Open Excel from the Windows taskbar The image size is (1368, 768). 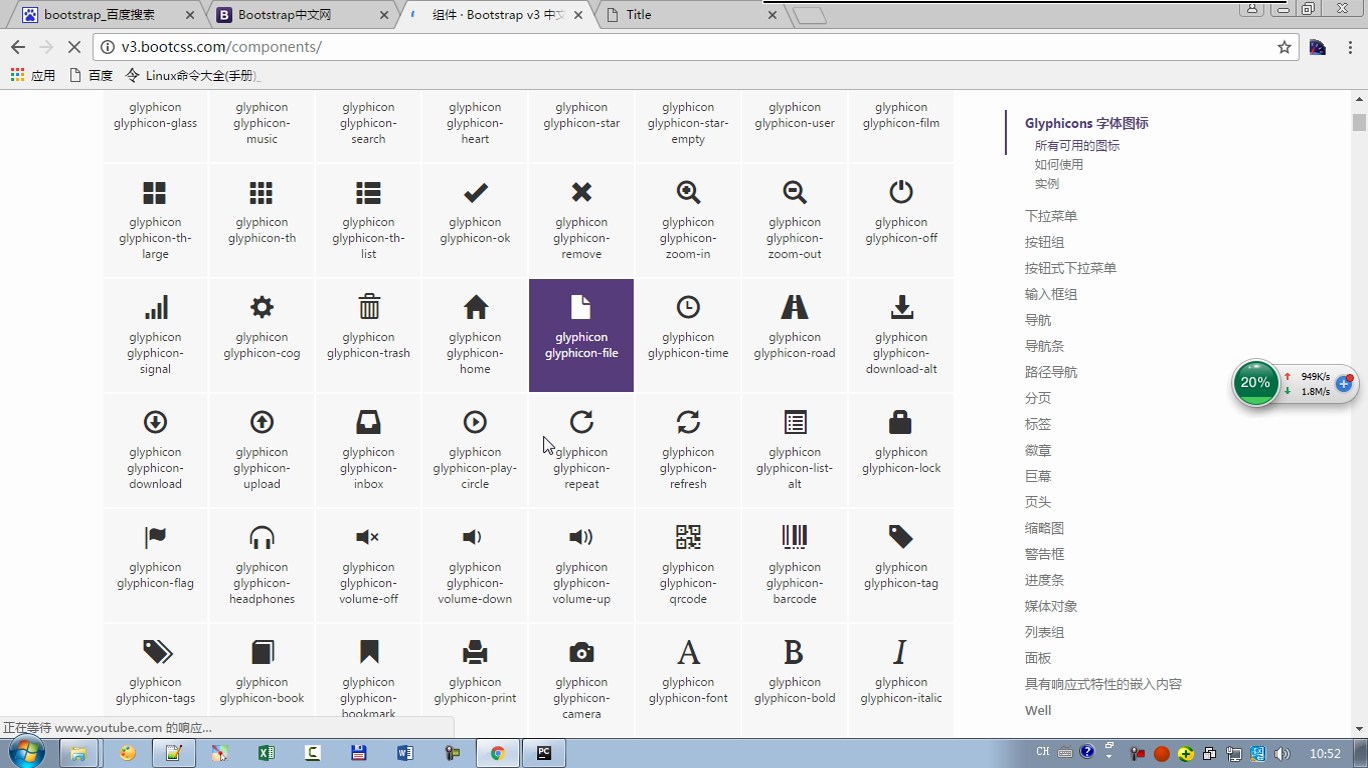click(x=266, y=753)
